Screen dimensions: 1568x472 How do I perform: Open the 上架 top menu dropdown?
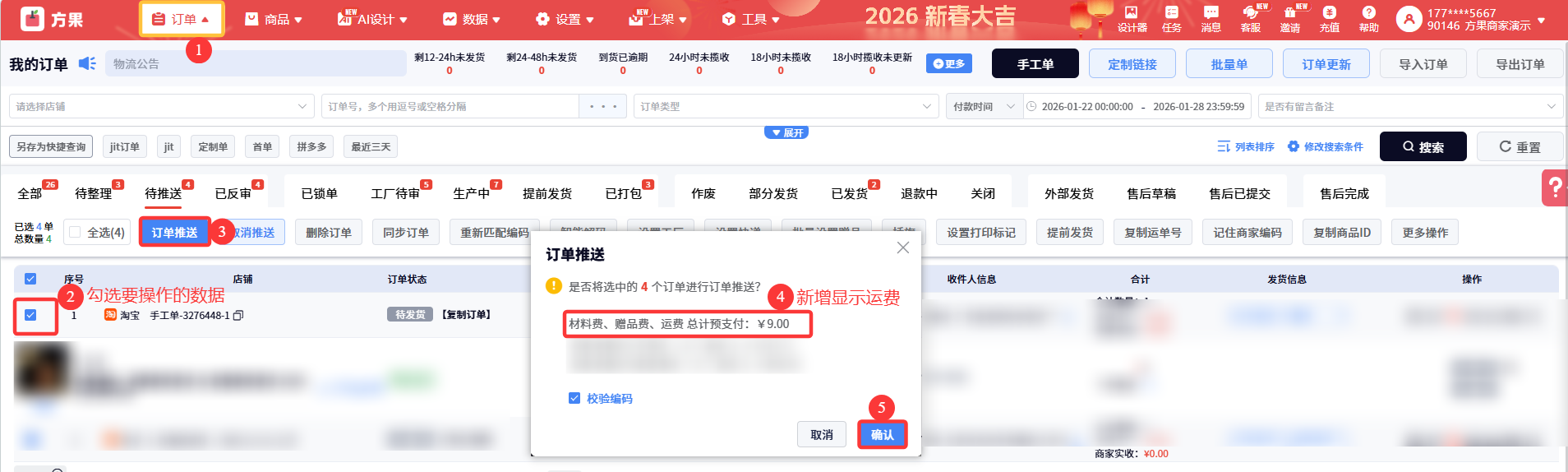(659, 19)
